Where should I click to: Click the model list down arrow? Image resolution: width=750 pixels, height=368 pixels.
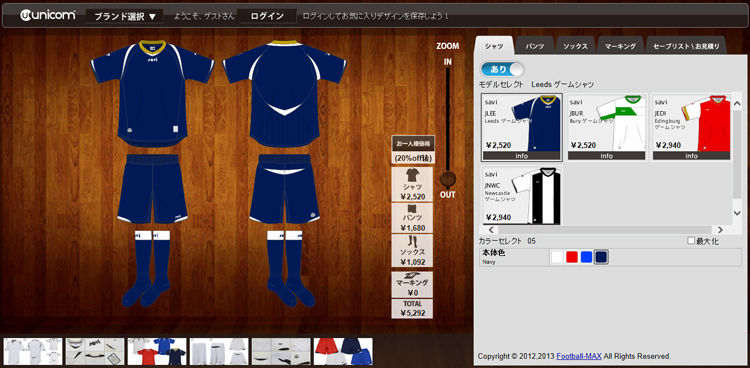point(737,212)
